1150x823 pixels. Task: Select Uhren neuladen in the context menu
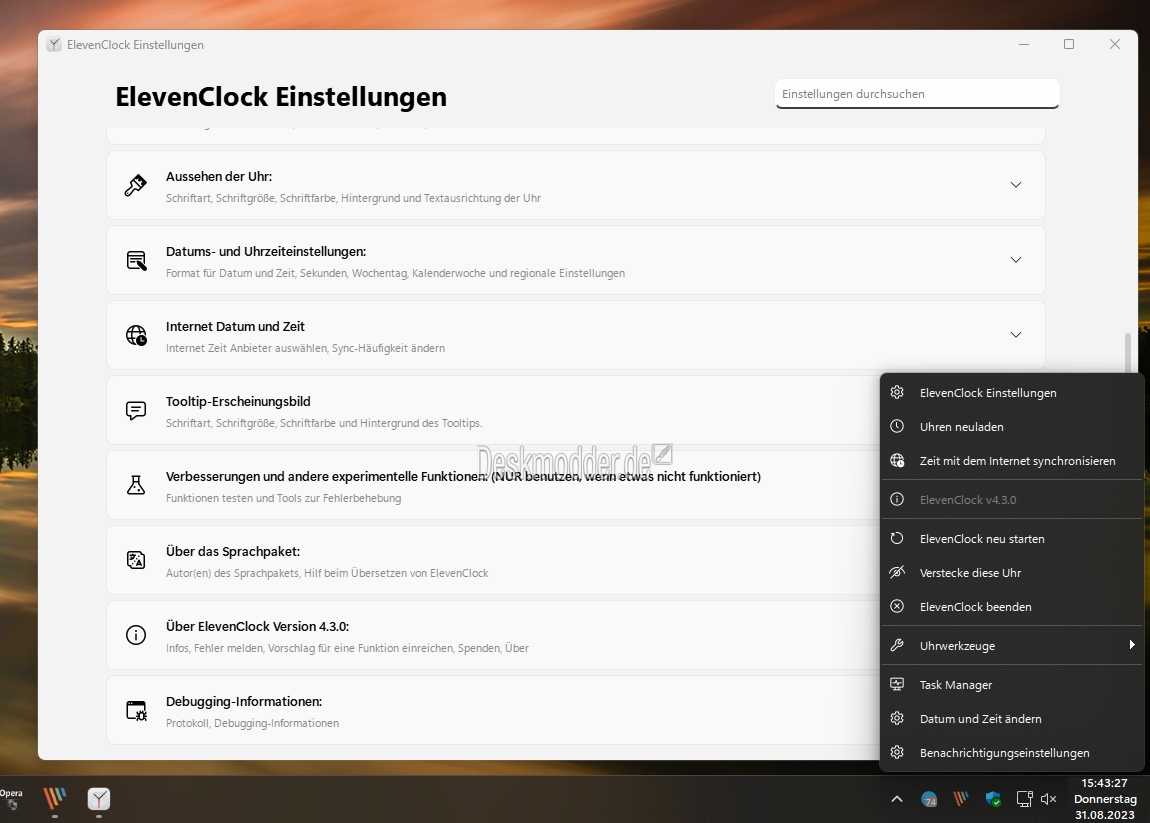[x=1012, y=426]
